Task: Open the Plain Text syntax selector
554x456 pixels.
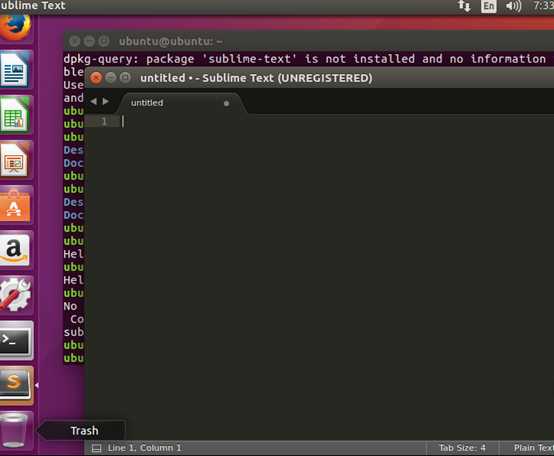Action: [x=534, y=448]
